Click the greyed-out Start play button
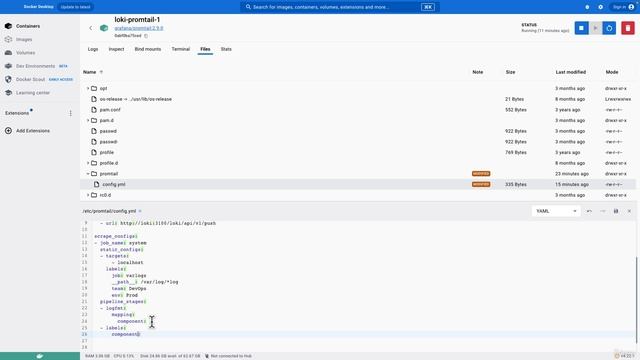This screenshot has width=640, height=360. (595, 28)
